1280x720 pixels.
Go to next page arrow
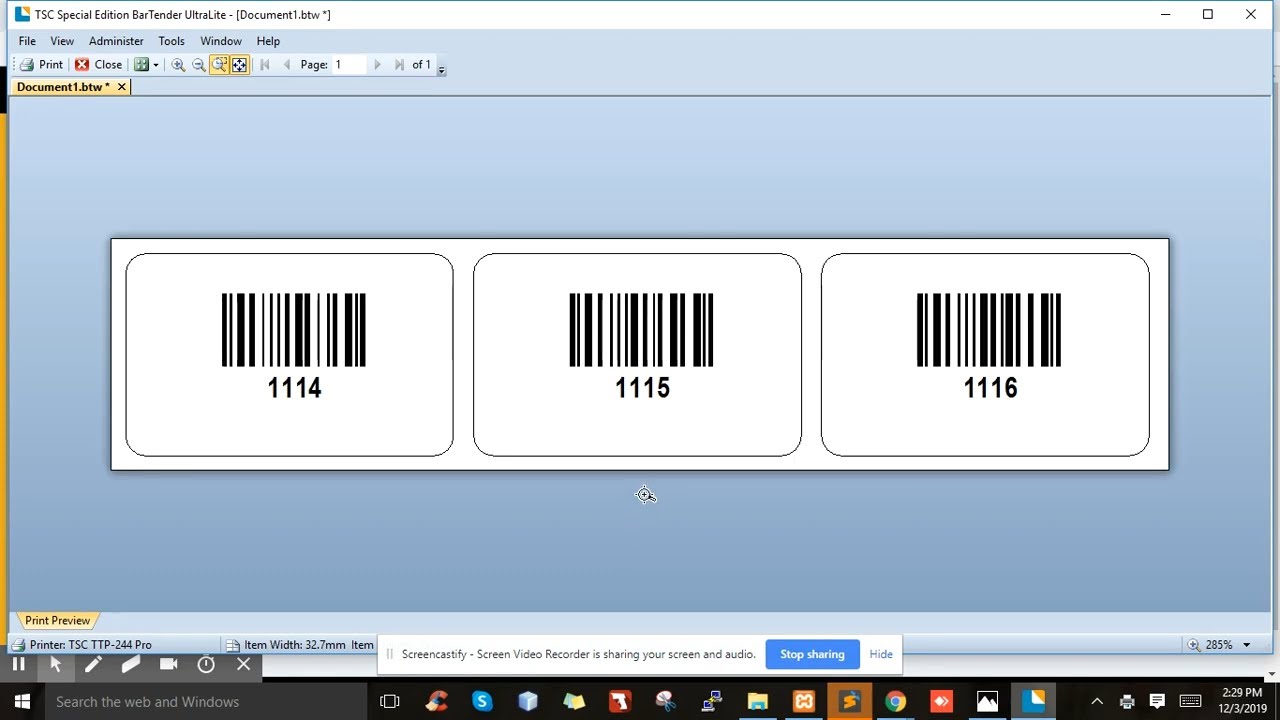coord(377,65)
